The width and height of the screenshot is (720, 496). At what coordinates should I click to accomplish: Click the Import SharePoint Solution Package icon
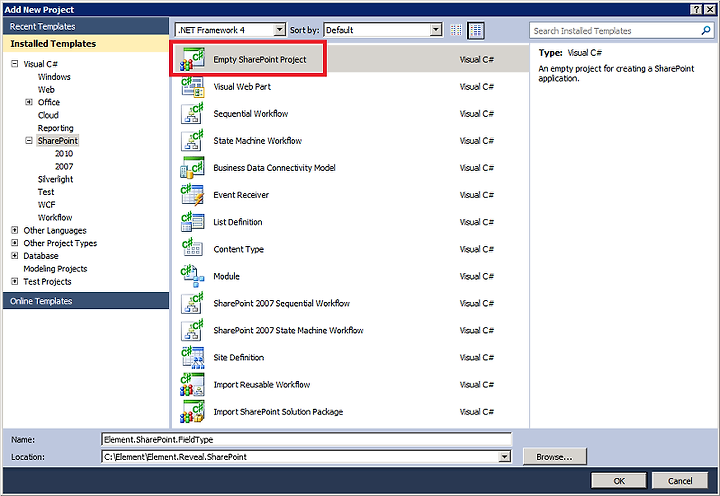(x=192, y=411)
